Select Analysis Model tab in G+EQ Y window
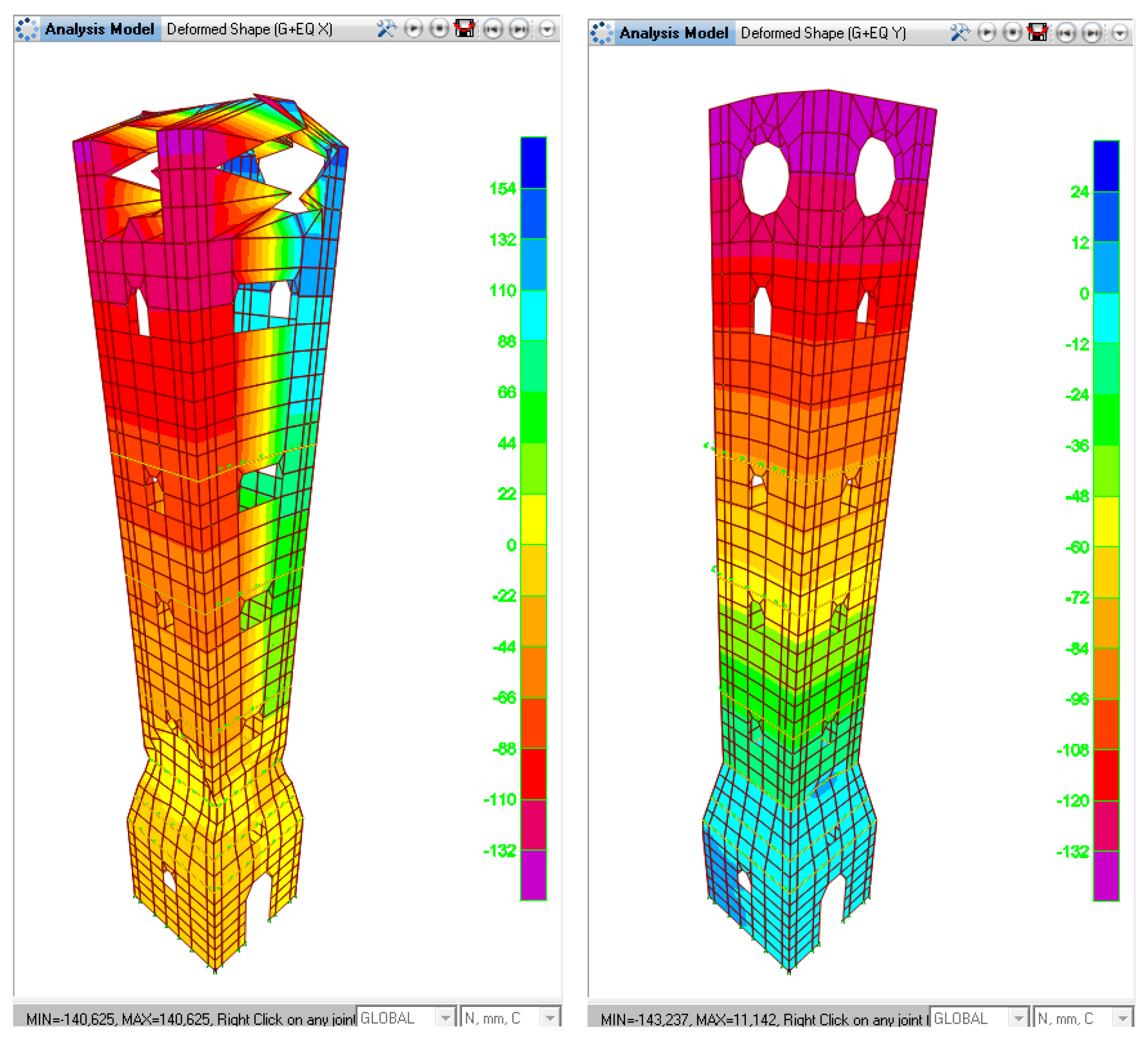Viewport: 1148px width, 1048px height. (674, 33)
